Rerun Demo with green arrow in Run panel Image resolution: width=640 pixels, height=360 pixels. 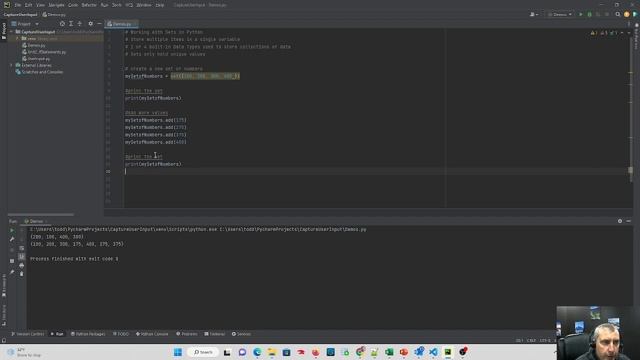12,230
